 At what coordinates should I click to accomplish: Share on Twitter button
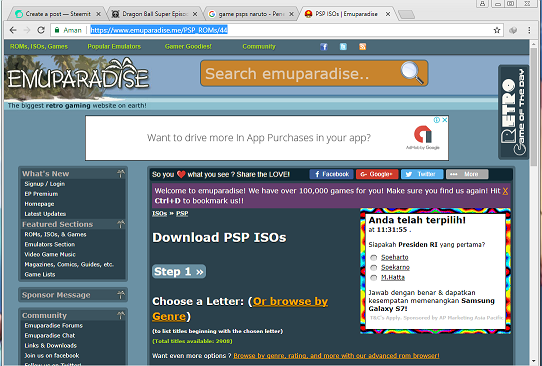422,174
